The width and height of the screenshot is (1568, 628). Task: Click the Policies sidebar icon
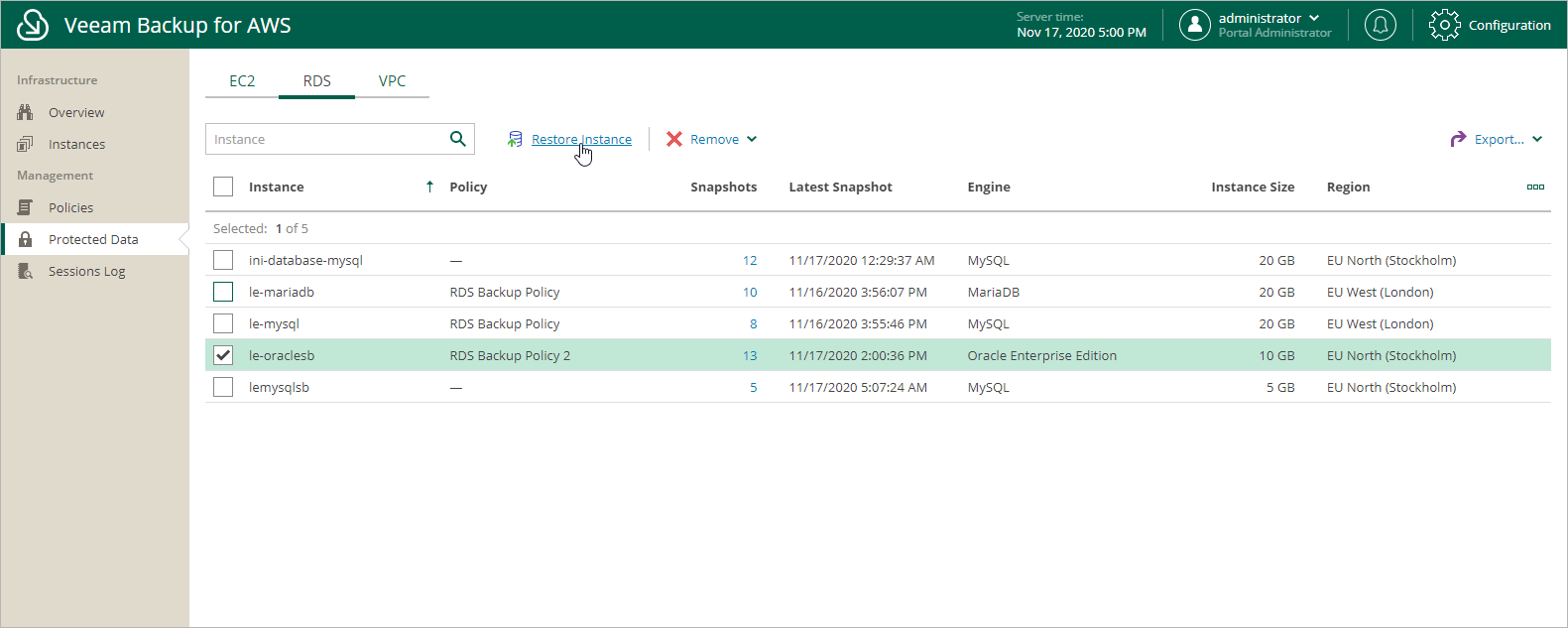pyautogui.click(x=25, y=207)
